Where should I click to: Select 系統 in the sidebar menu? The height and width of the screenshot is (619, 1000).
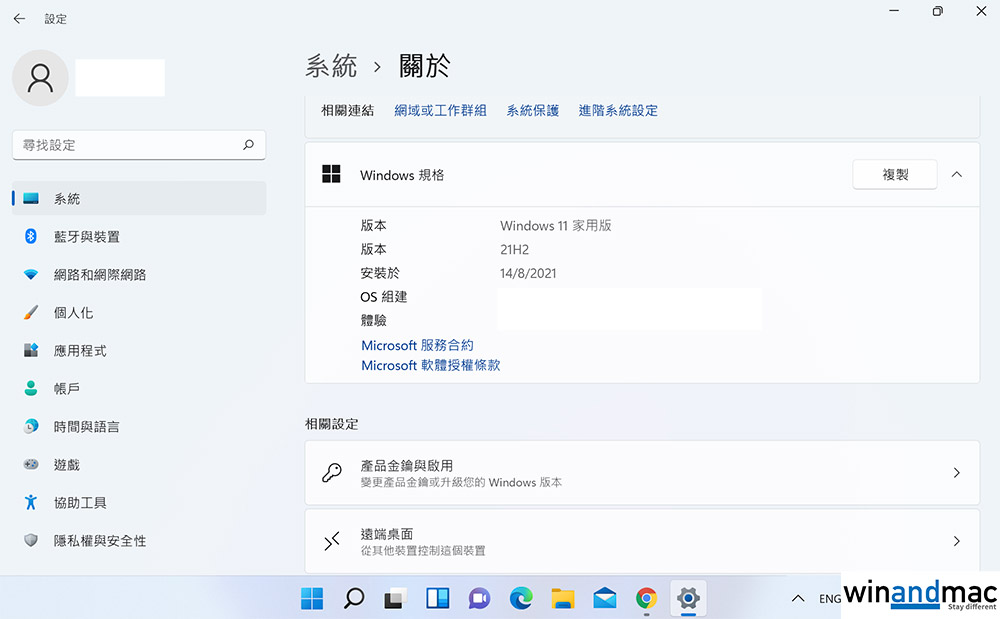point(67,199)
